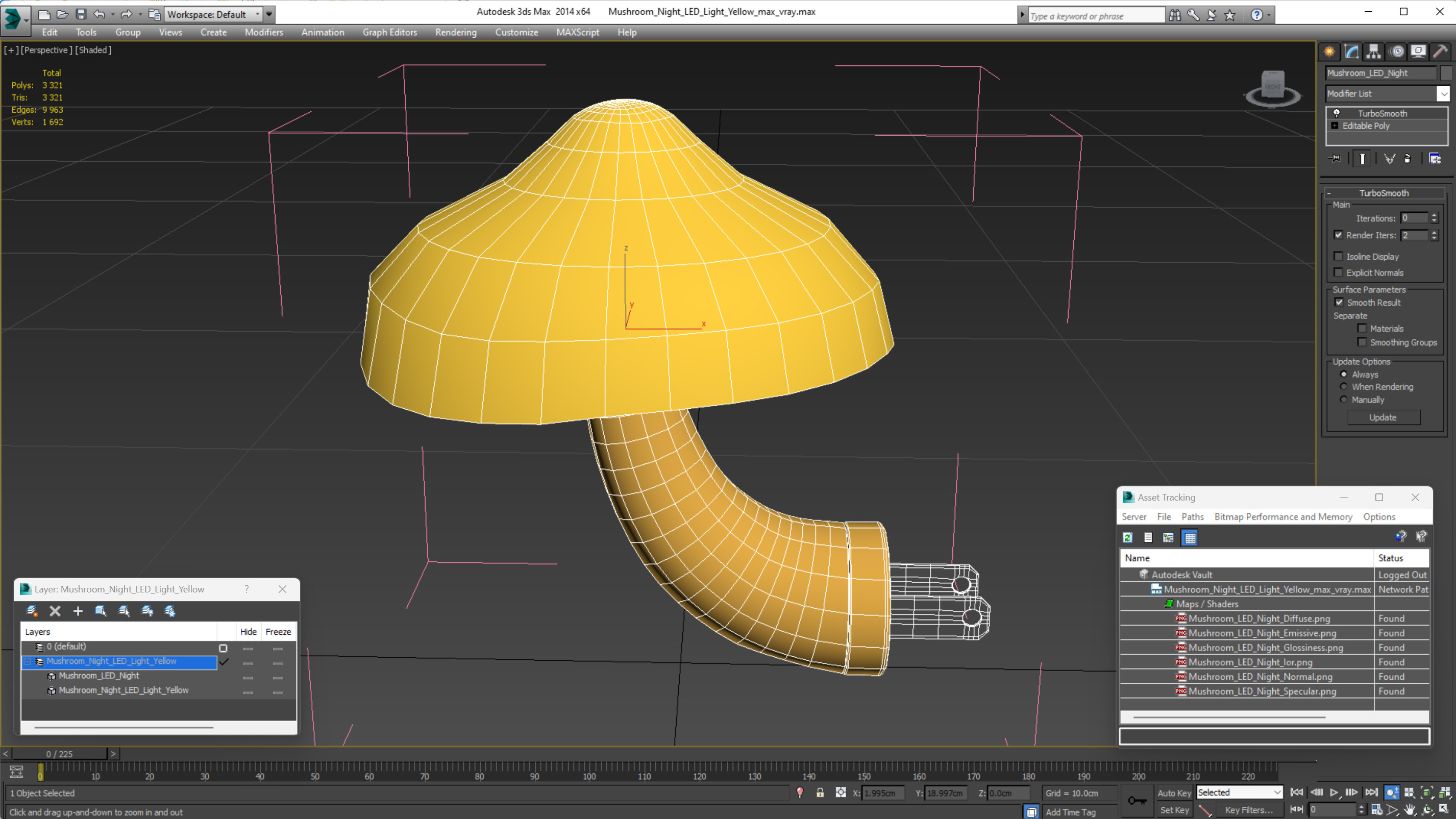This screenshot has width=1456, height=819.
Task: Click Remove modifier from stack icon
Action: pyautogui.click(x=1408, y=159)
